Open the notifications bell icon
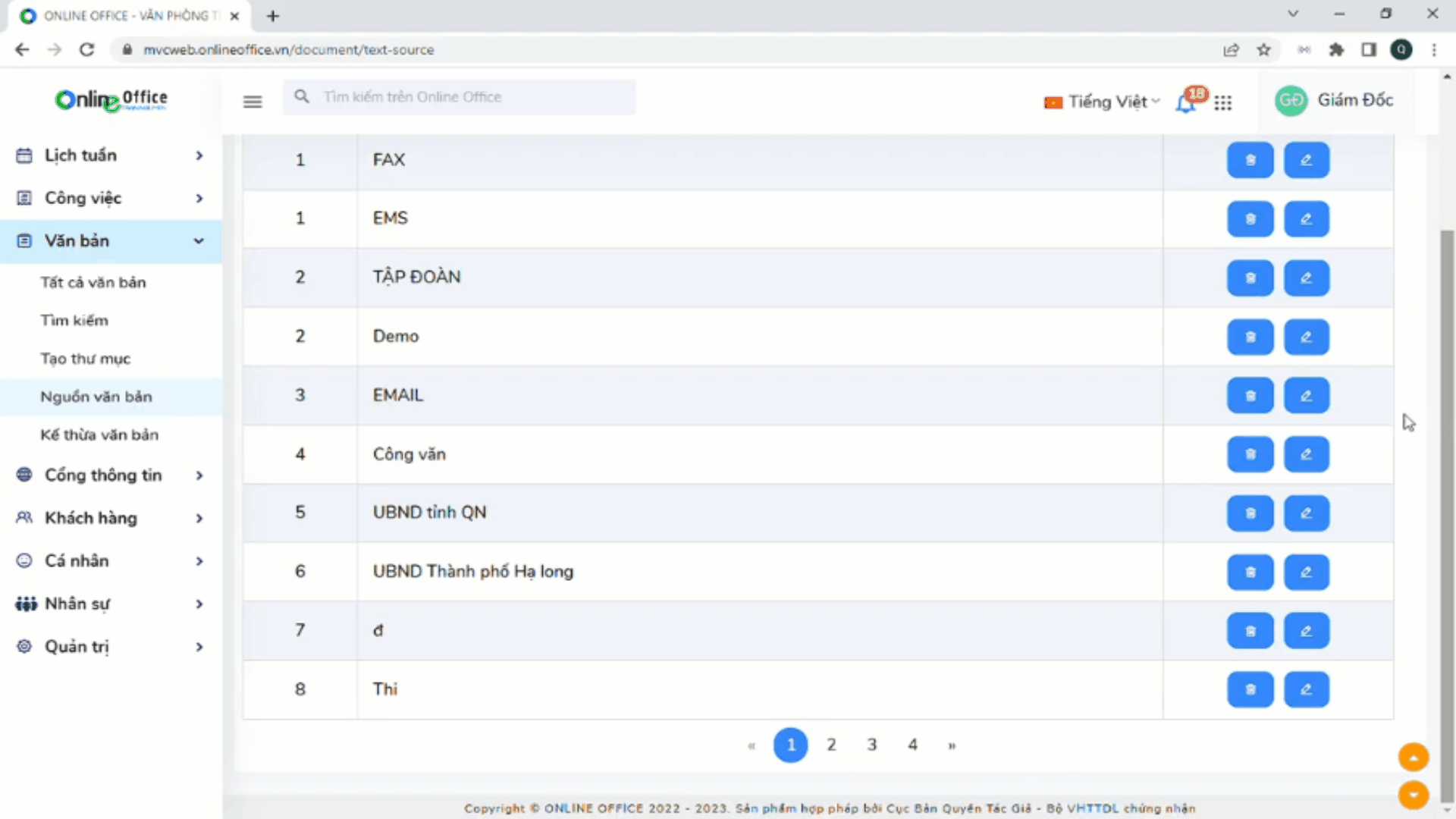Screen dimensions: 1456x819 point(1186,102)
